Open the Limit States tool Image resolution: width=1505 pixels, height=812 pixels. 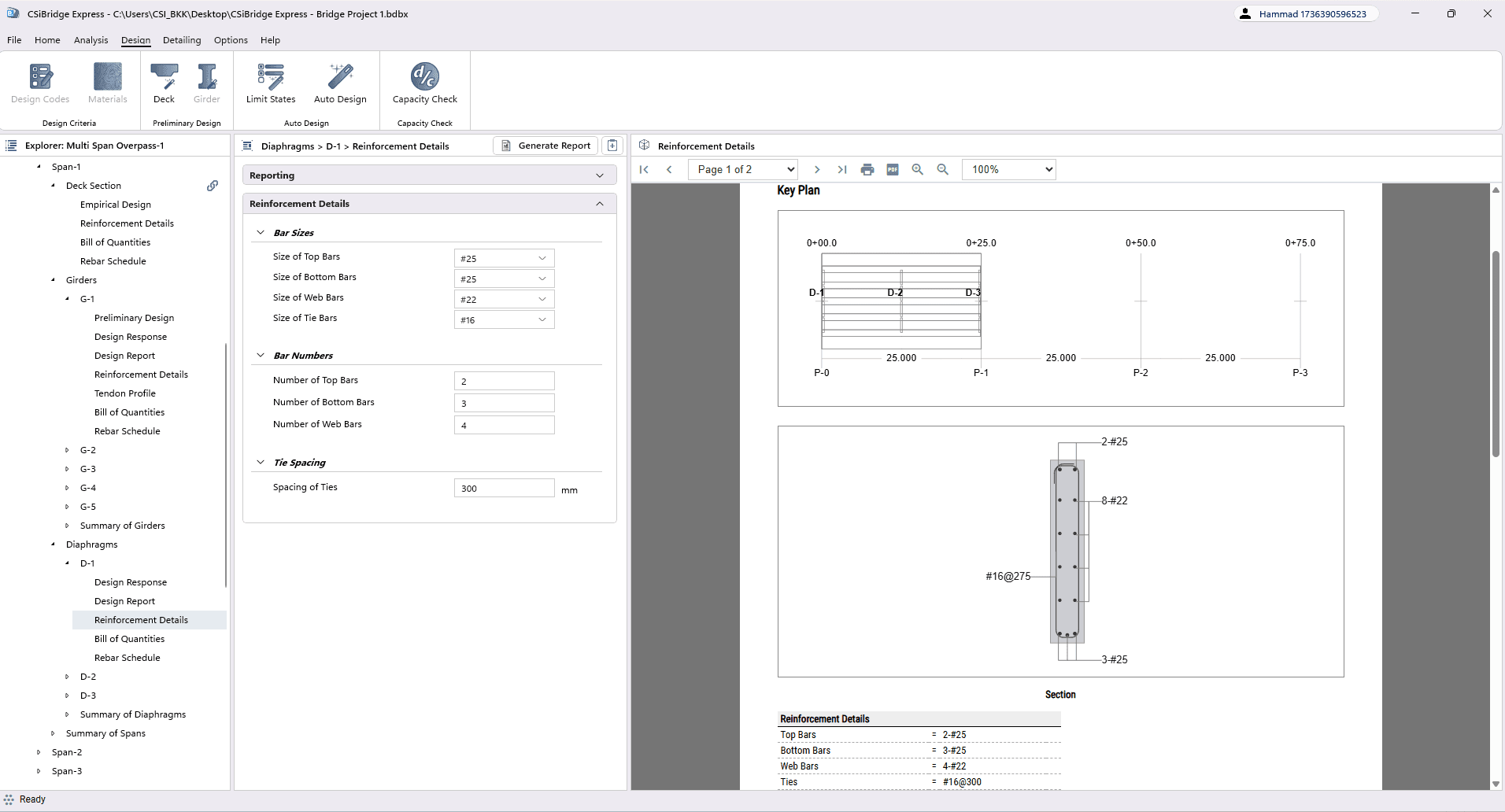pos(270,83)
